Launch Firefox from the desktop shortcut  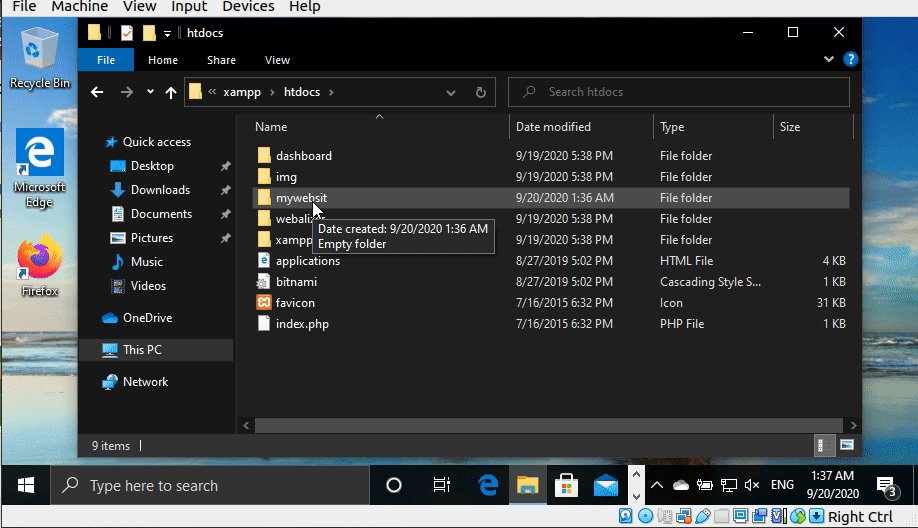point(40,265)
